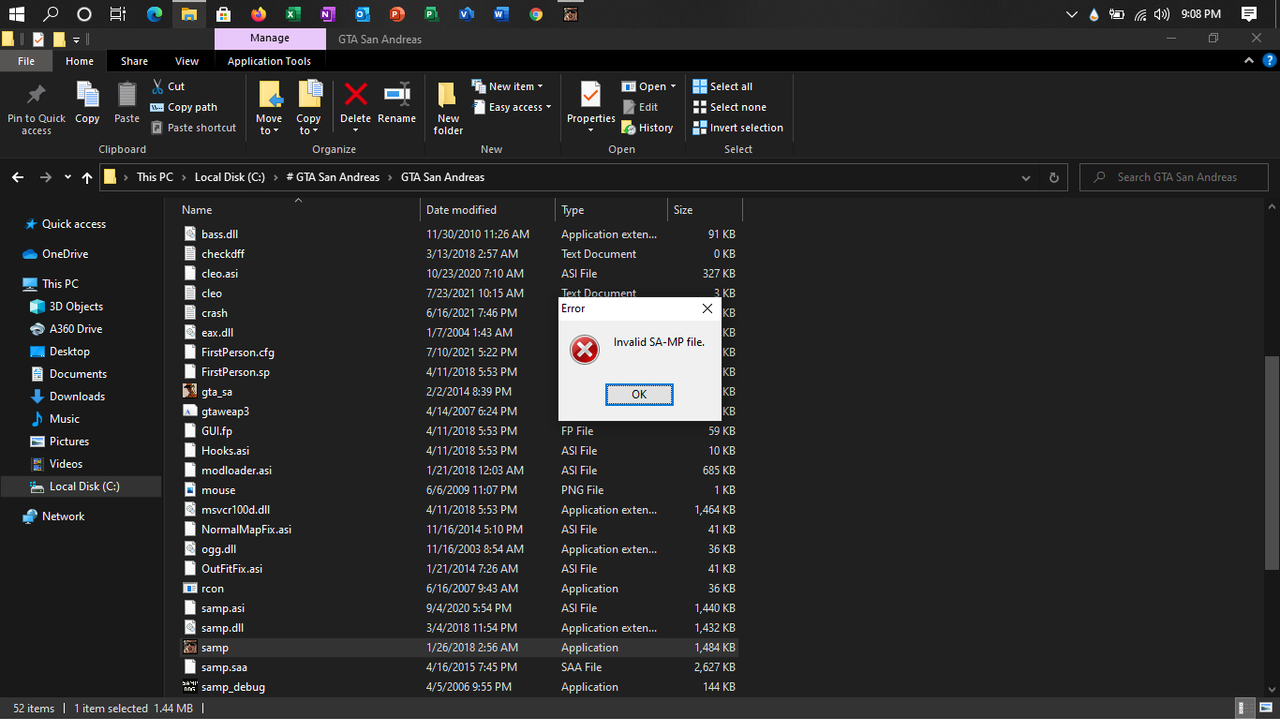Switch to the Share tab
Viewport: 1280px width, 720px height.
(x=134, y=61)
